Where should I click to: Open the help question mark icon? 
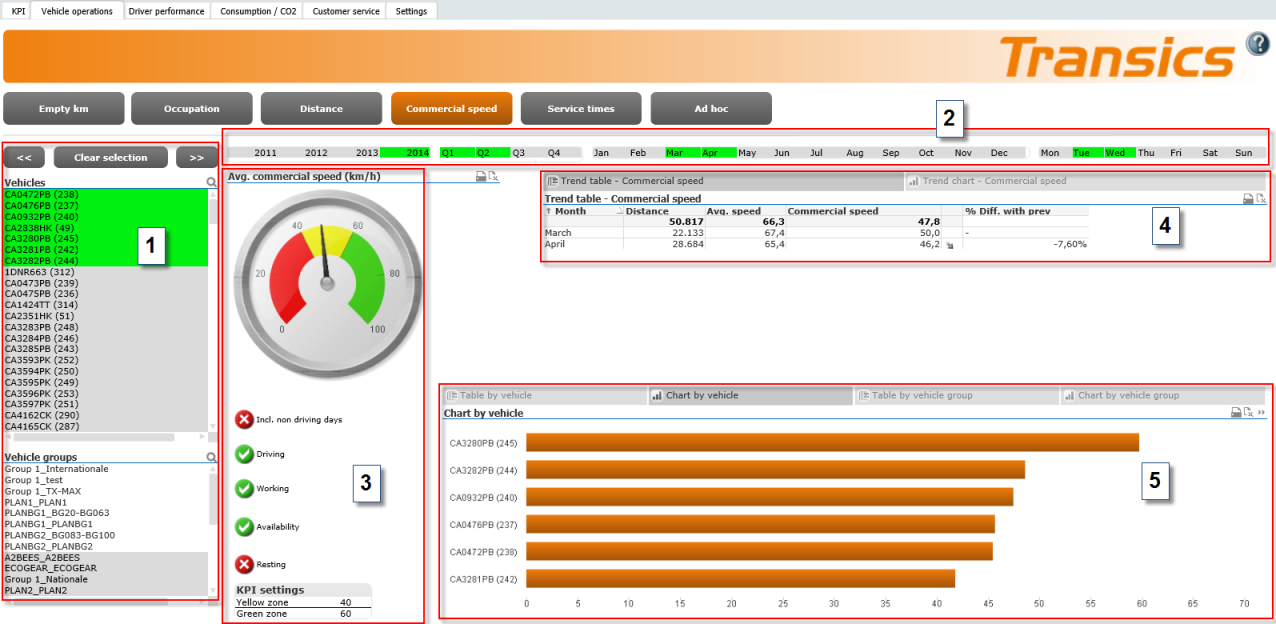coord(1257,44)
